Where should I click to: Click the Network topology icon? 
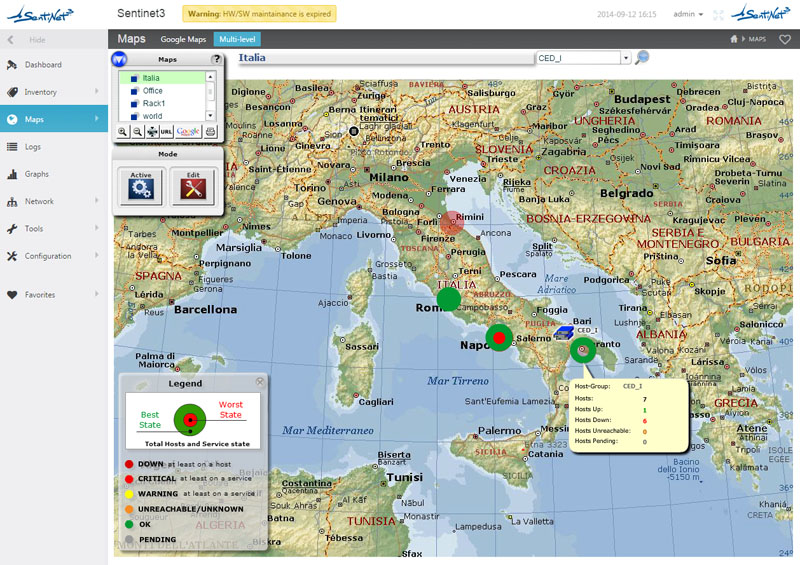coord(12,202)
